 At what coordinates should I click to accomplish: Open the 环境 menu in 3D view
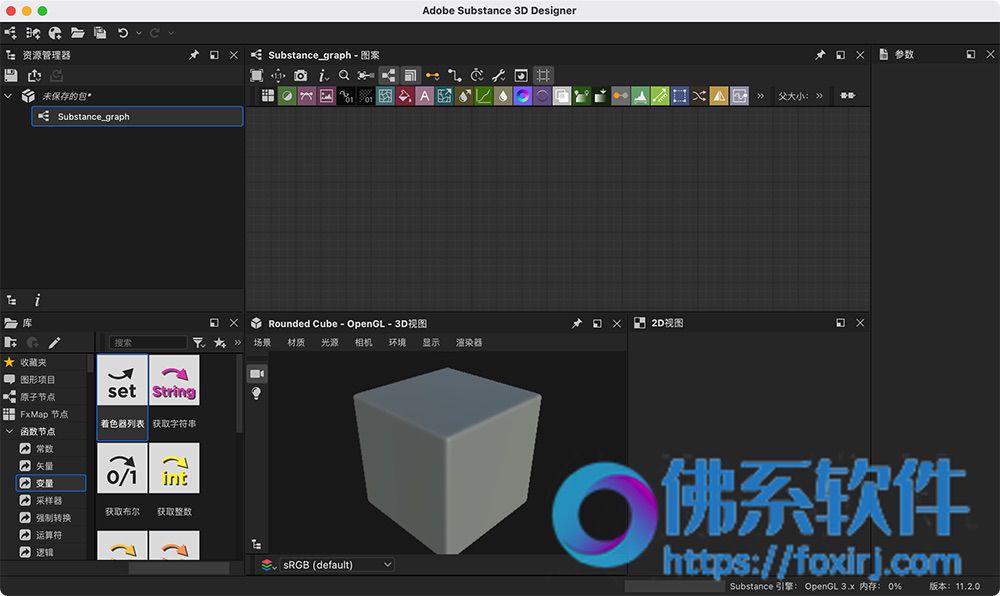click(x=397, y=342)
